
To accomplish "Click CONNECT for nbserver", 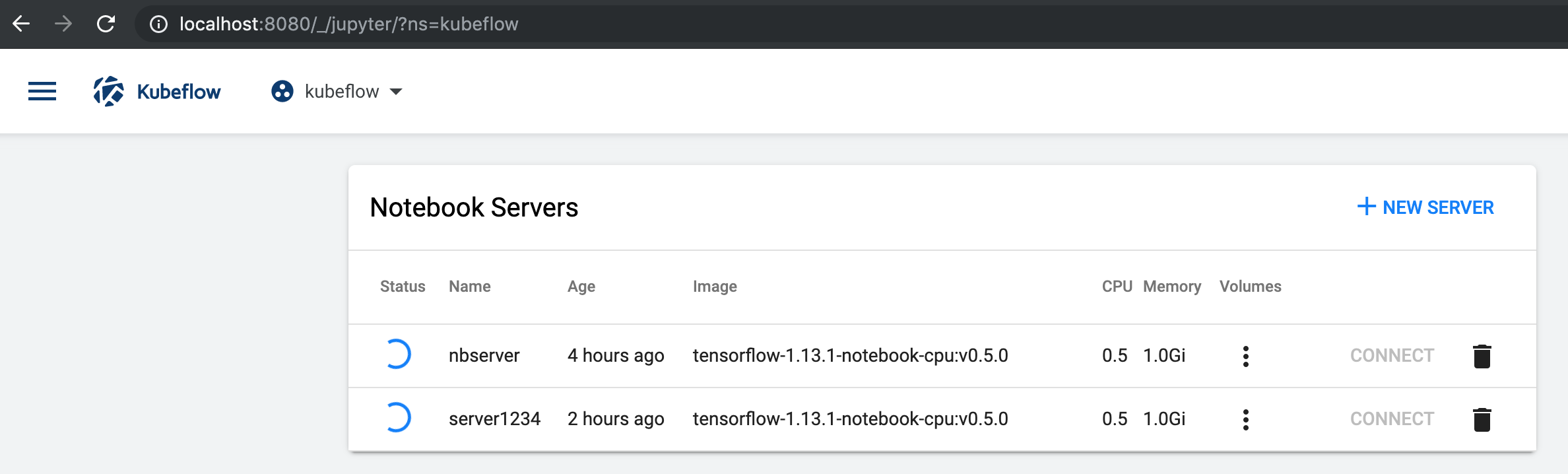I will pos(1392,355).
